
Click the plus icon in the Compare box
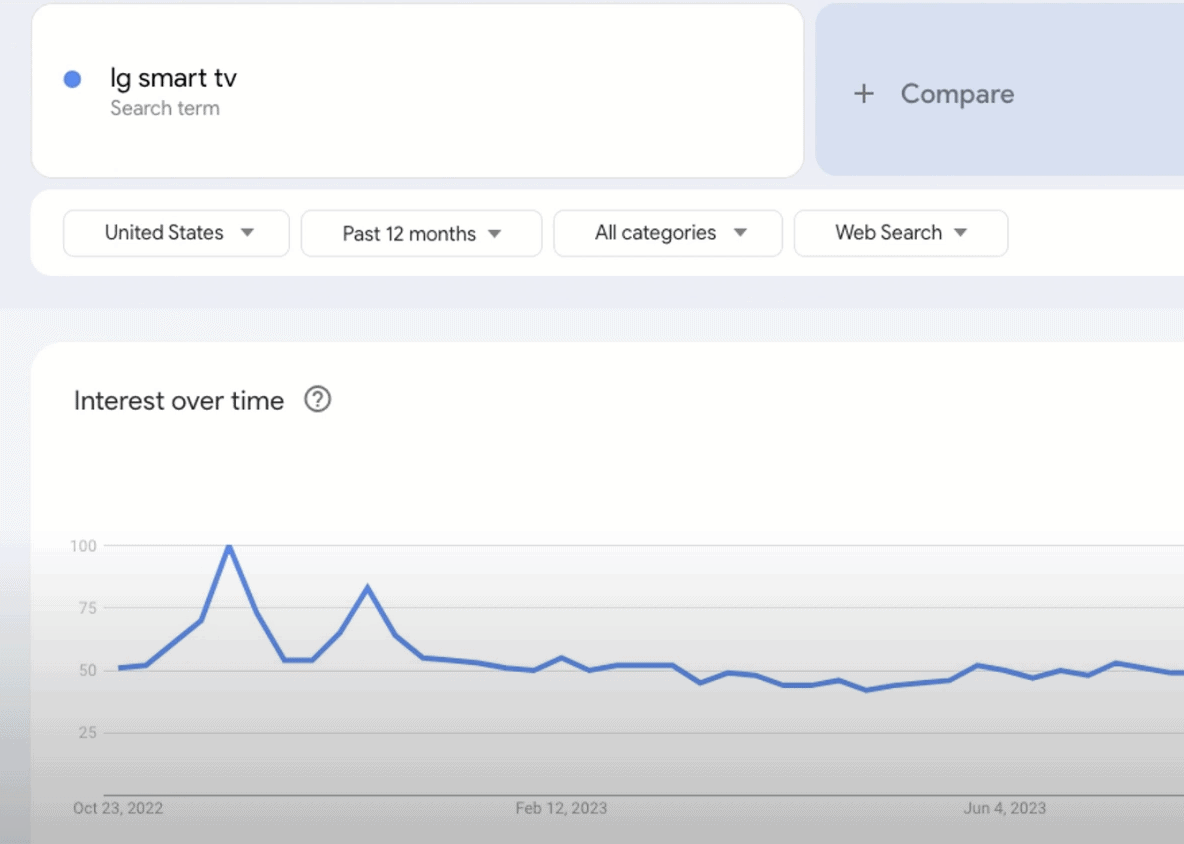click(864, 94)
